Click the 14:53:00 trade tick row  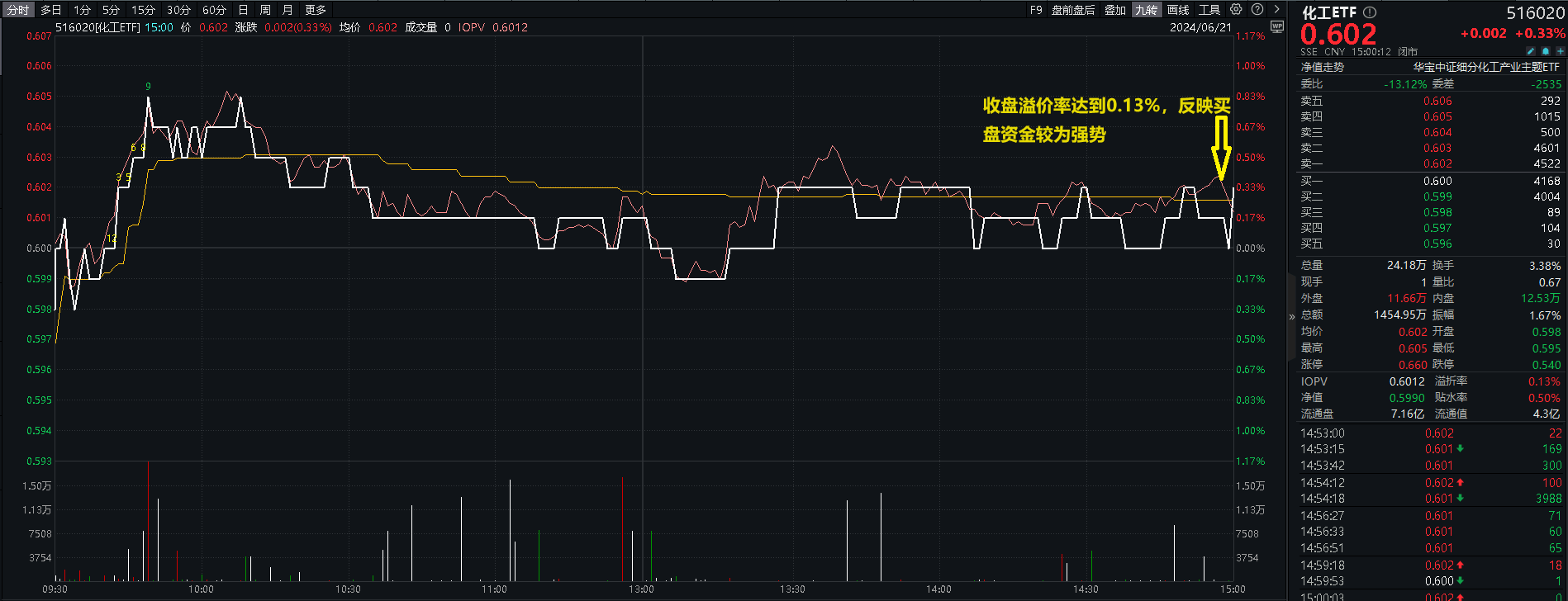pyautogui.click(x=1431, y=433)
